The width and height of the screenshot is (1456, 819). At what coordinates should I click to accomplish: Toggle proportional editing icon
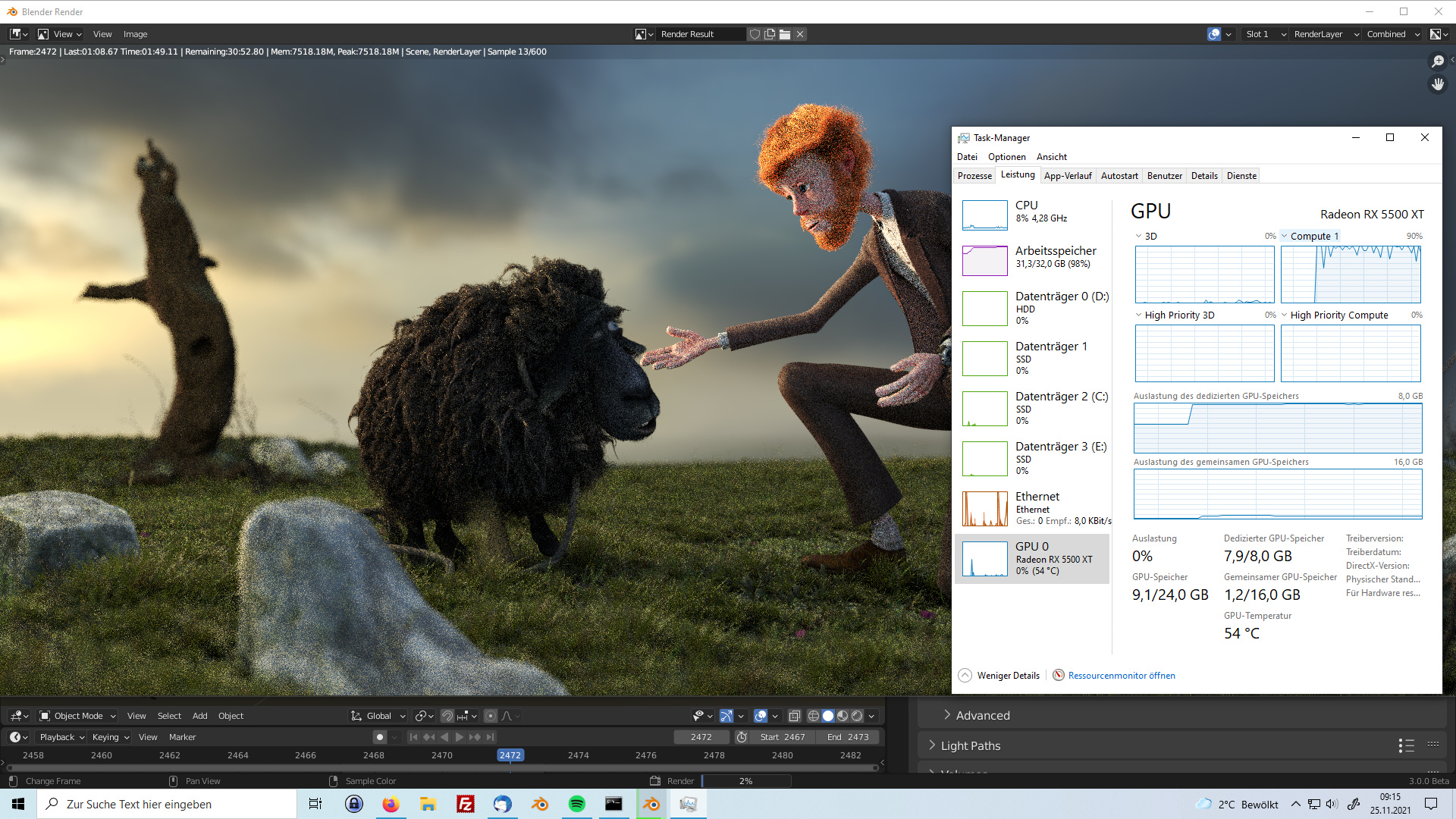(491, 716)
